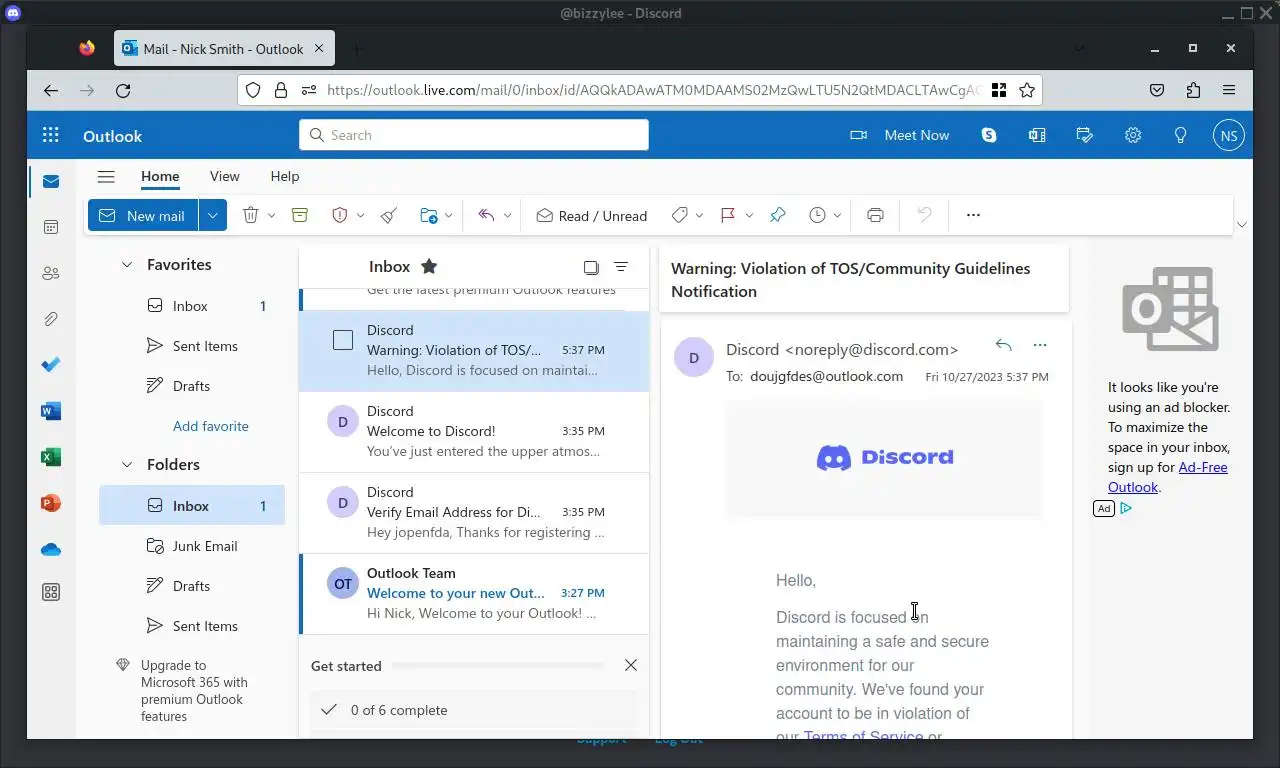This screenshot has width=1280, height=768.
Task: Pin the selected message
Action: (x=778, y=215)
